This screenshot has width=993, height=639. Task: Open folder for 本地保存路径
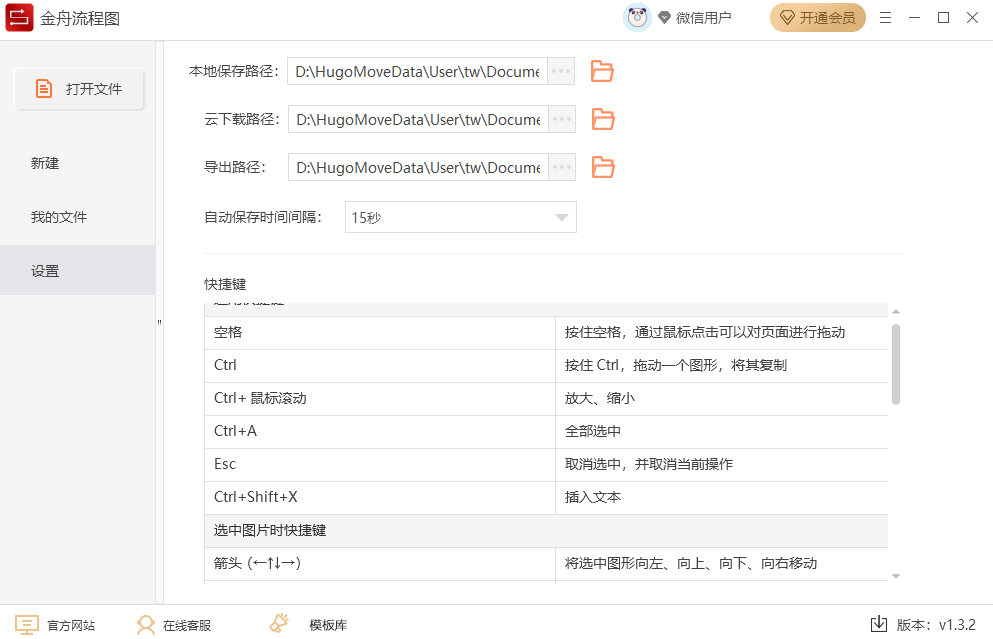pos(602,72)
